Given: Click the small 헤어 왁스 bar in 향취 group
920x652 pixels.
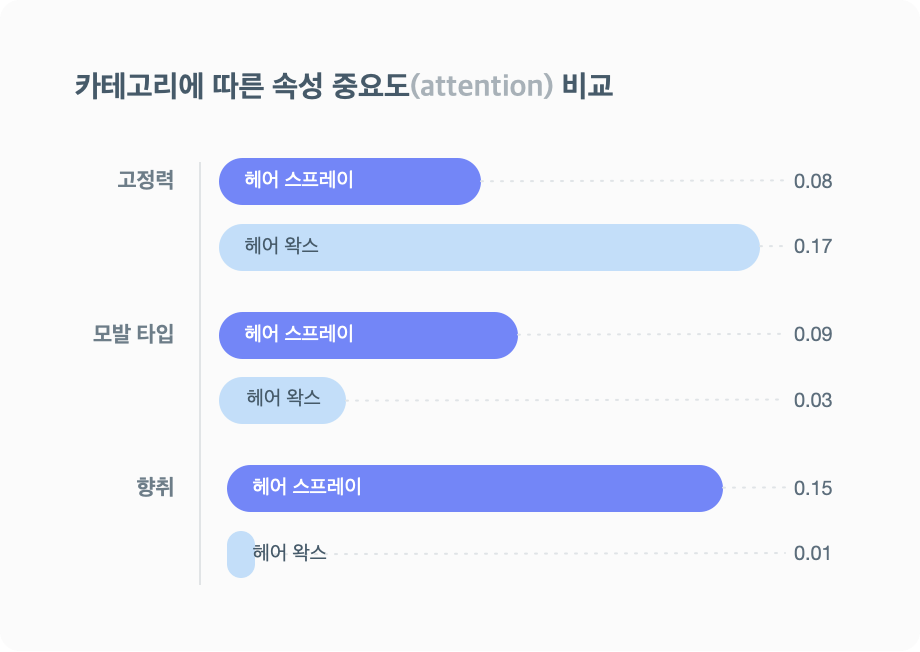Looking at the screenshot, I should 241,554.
